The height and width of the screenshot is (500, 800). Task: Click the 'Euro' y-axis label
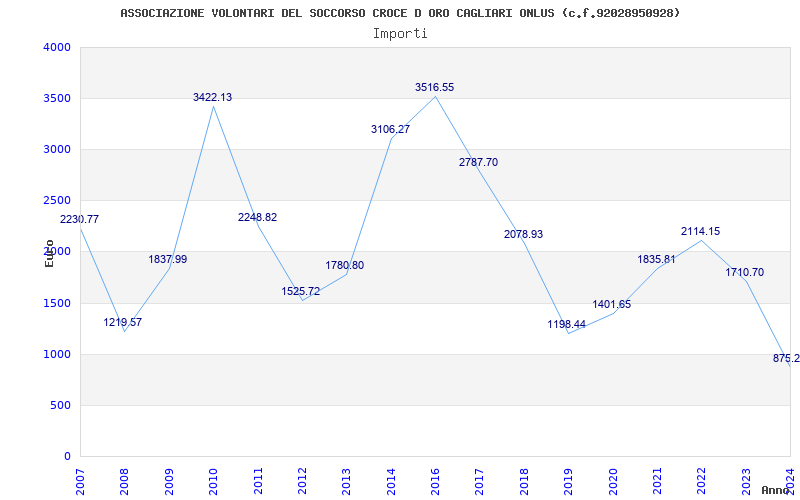pos(49,253)
